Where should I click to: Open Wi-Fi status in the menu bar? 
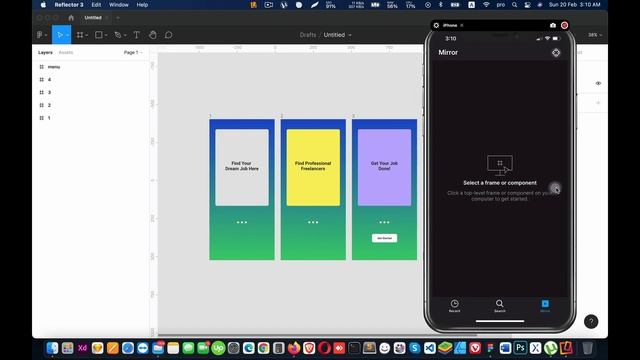486,5
